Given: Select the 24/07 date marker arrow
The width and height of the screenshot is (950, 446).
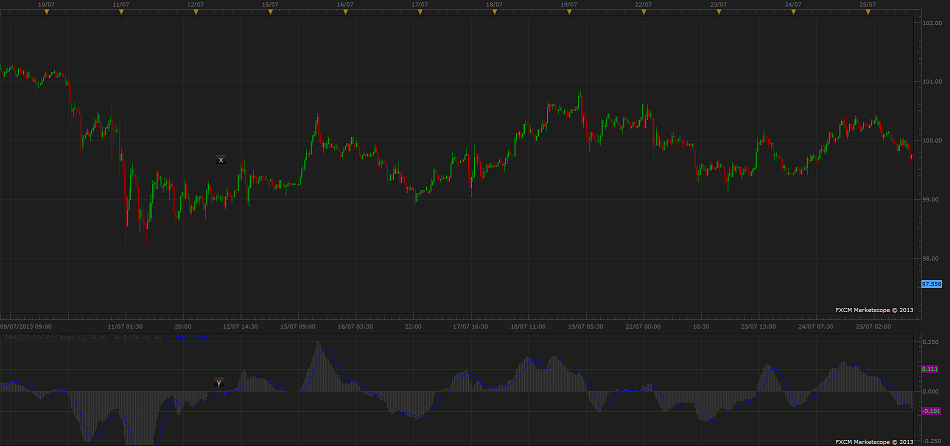Looking at the screenshot, I should click(x=793, y=13).
